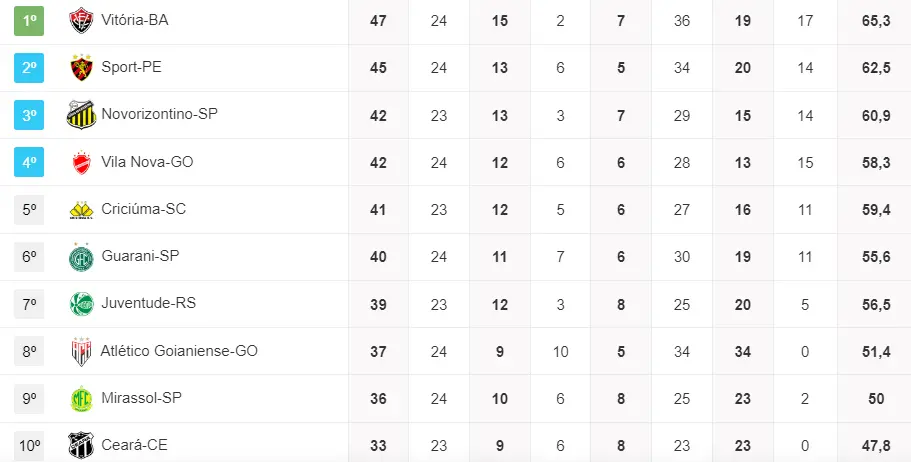
Task: Click Vitória-BA's 47 points cell
Action: (x=378, y=20)
